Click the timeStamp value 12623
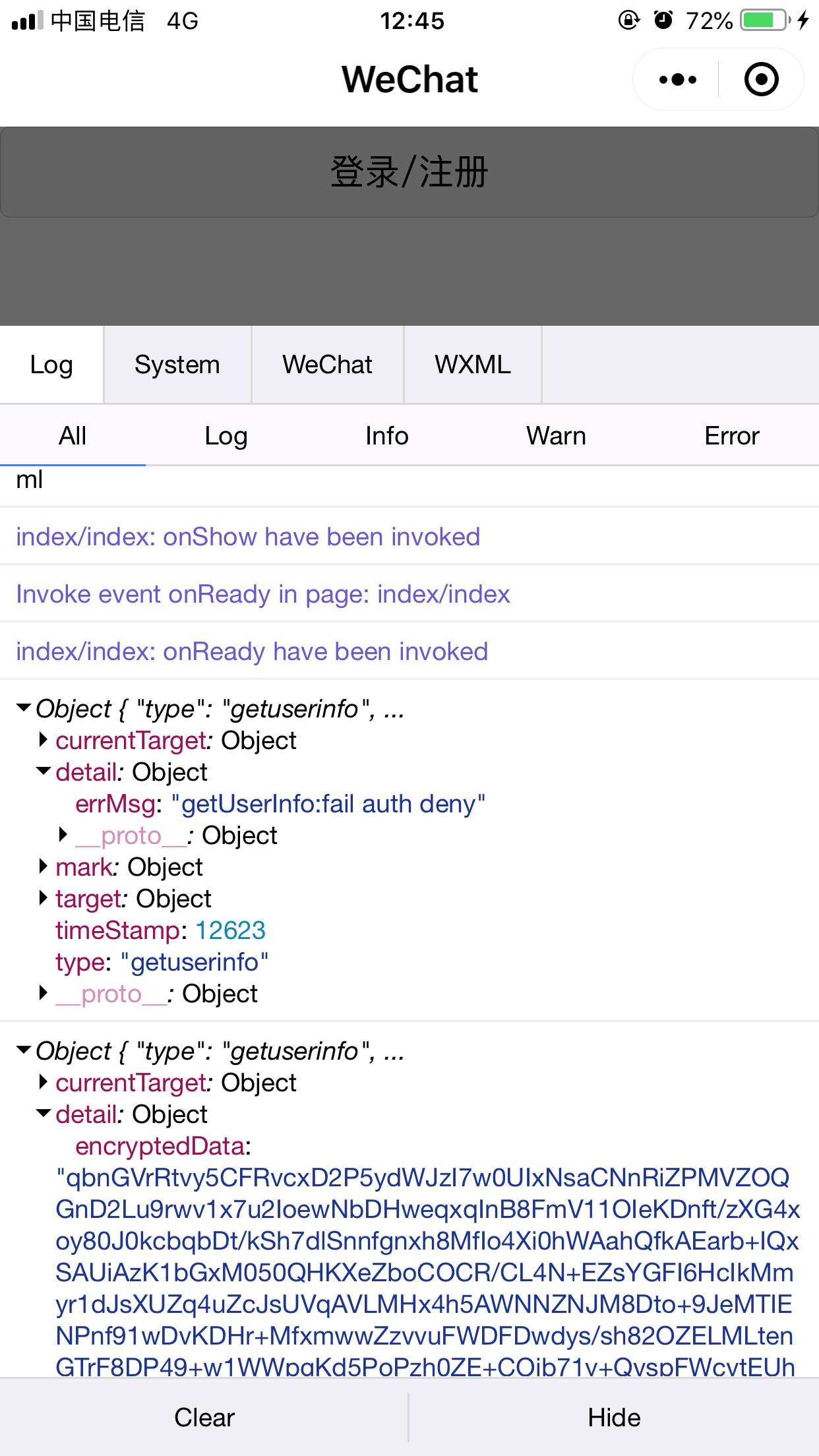Viewport: 819px width, 1456px height. pos(230,930)
